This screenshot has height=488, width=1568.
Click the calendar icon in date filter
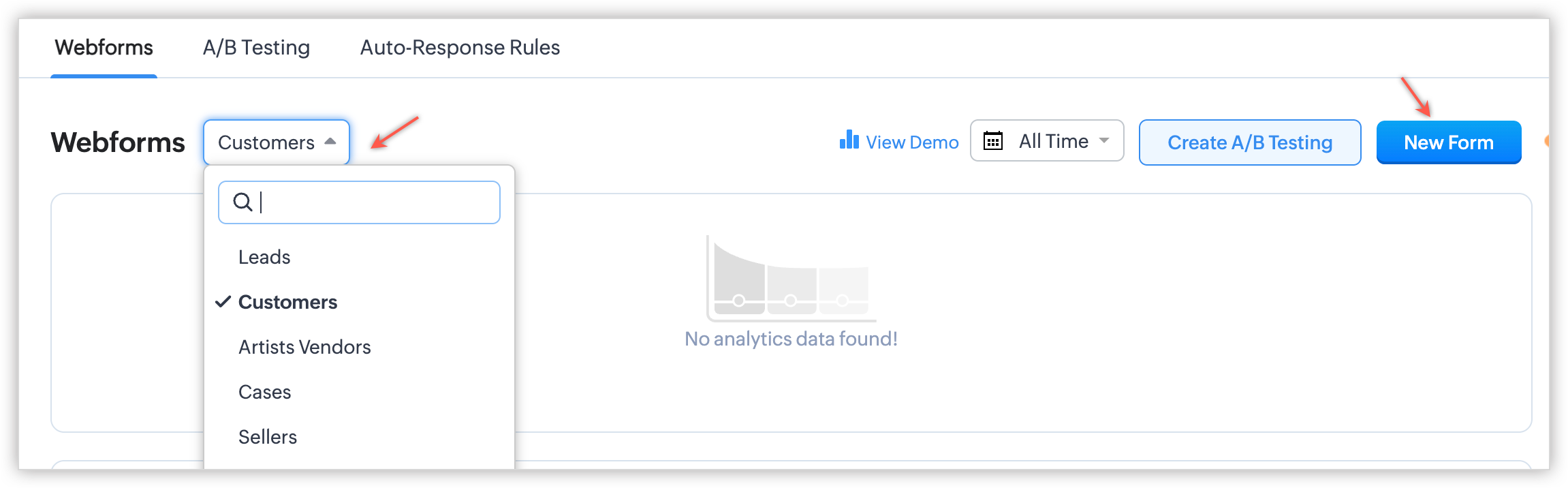coord(993,141)
